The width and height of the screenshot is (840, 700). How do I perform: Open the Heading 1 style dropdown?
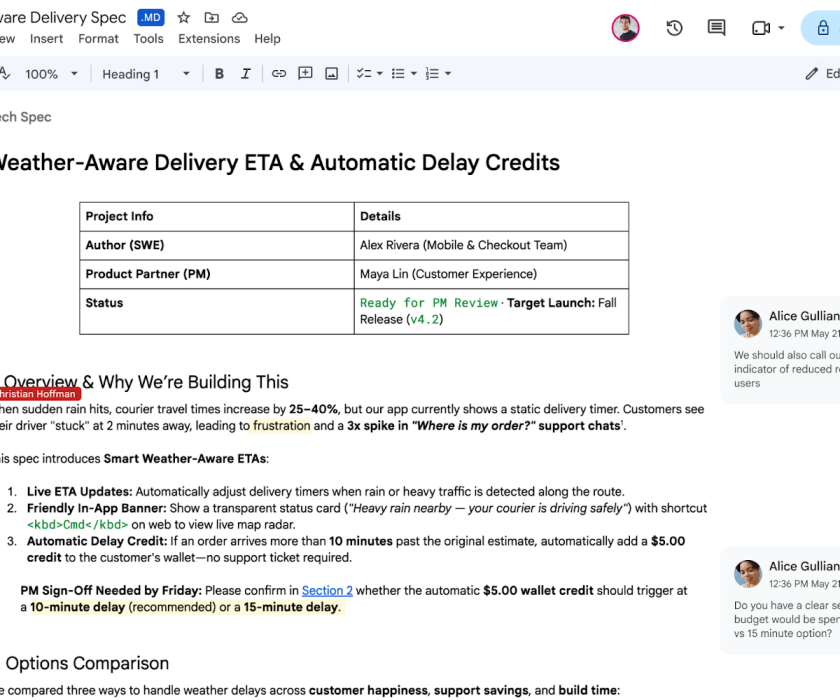(x=146, y=74)
